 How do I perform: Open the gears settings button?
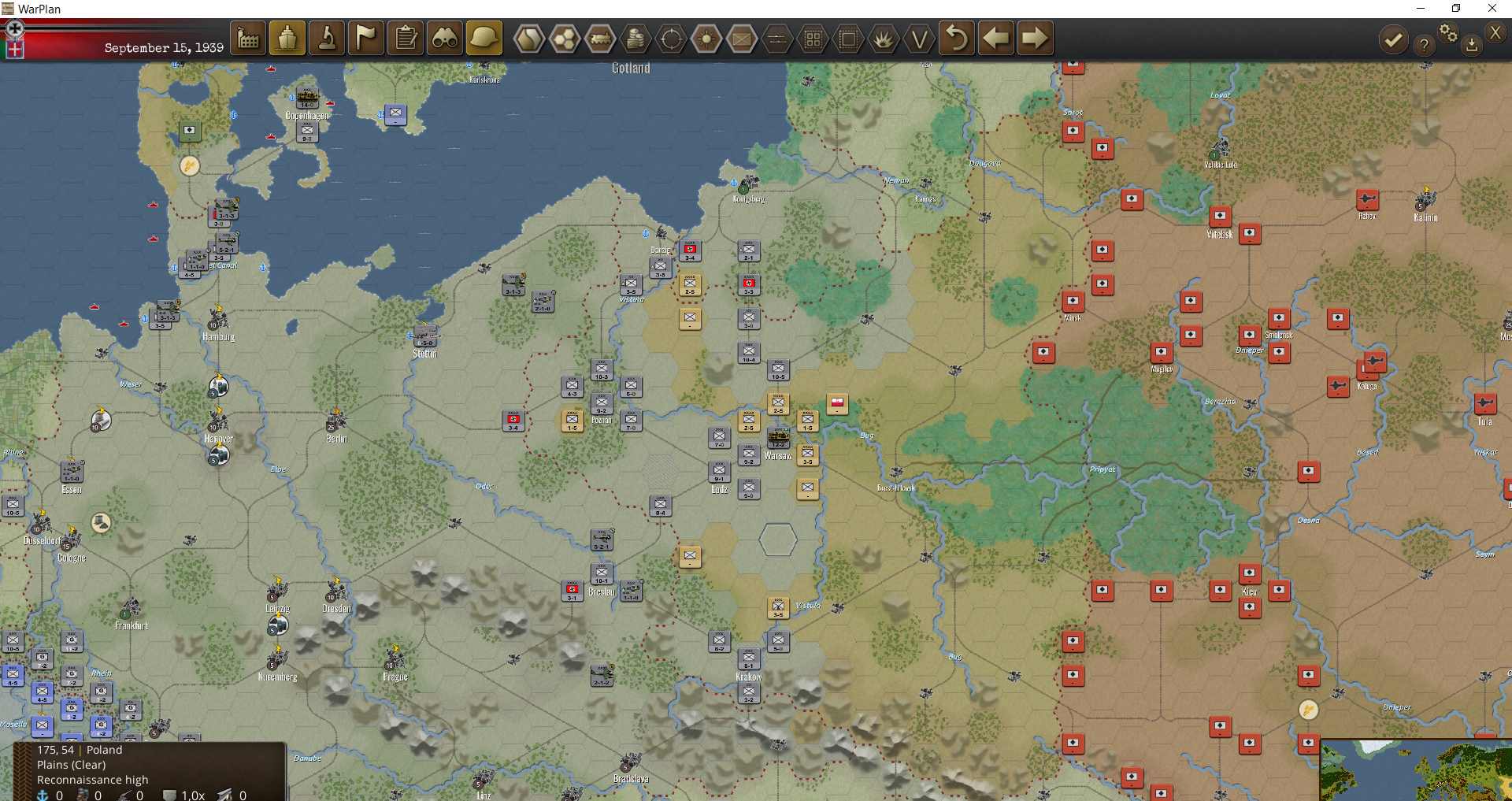pos(1448,33)
